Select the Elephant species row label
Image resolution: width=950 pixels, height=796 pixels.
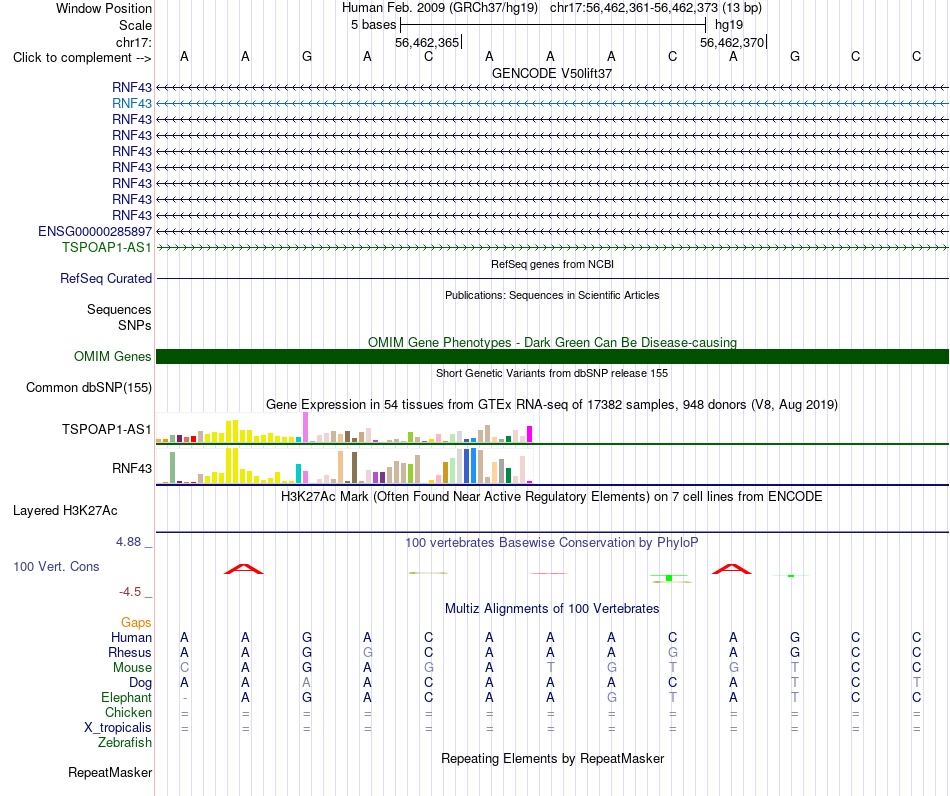pyautogui.click(x=127, y=698)
